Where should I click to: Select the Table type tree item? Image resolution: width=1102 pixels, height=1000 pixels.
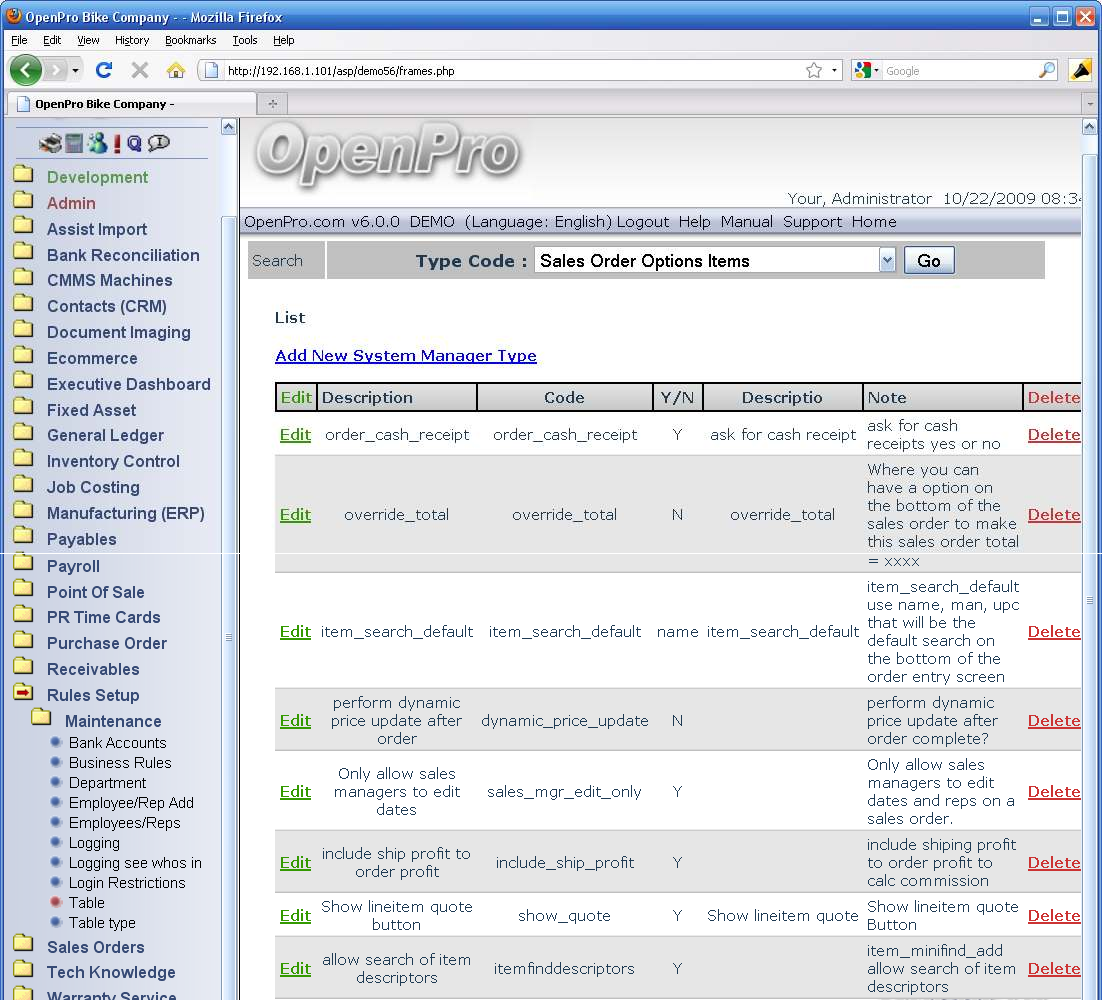tap(102, 923)
